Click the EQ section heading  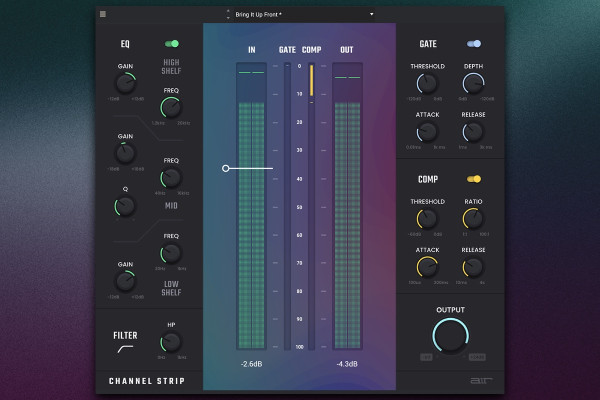(x=125, y=44)
